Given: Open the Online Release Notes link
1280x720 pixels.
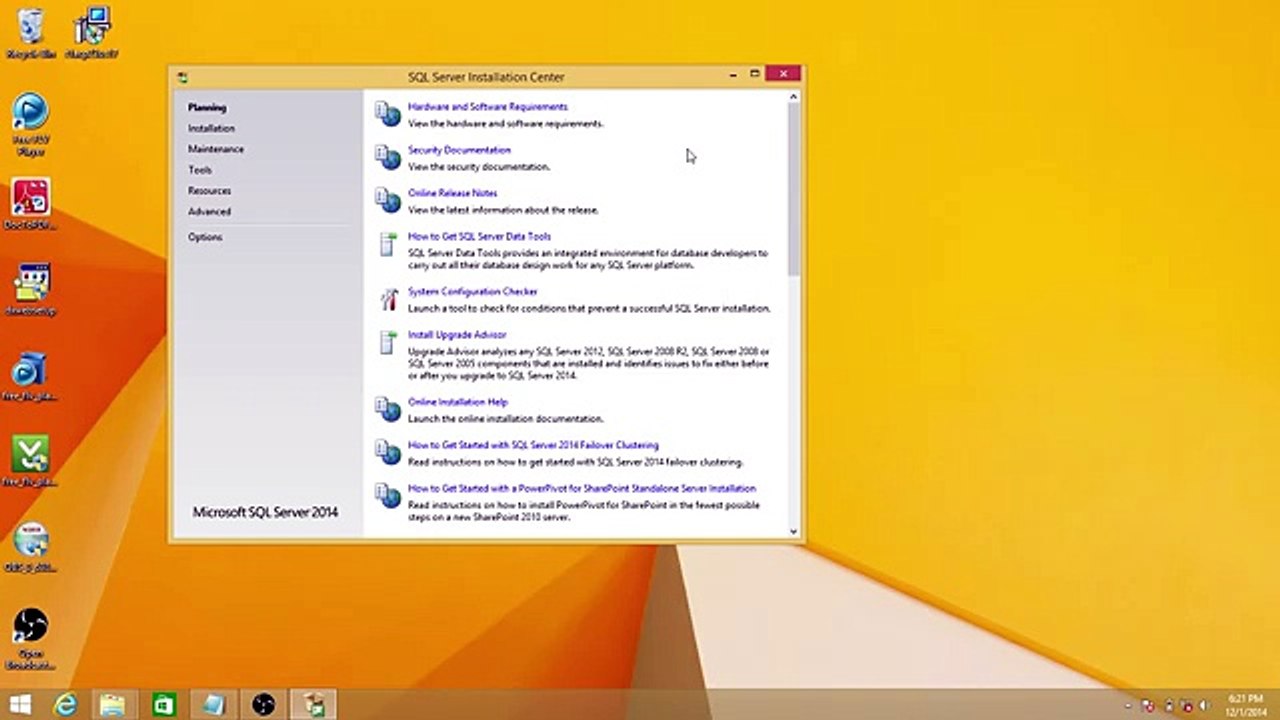Looking at the screenshot, I should point(452,193).
